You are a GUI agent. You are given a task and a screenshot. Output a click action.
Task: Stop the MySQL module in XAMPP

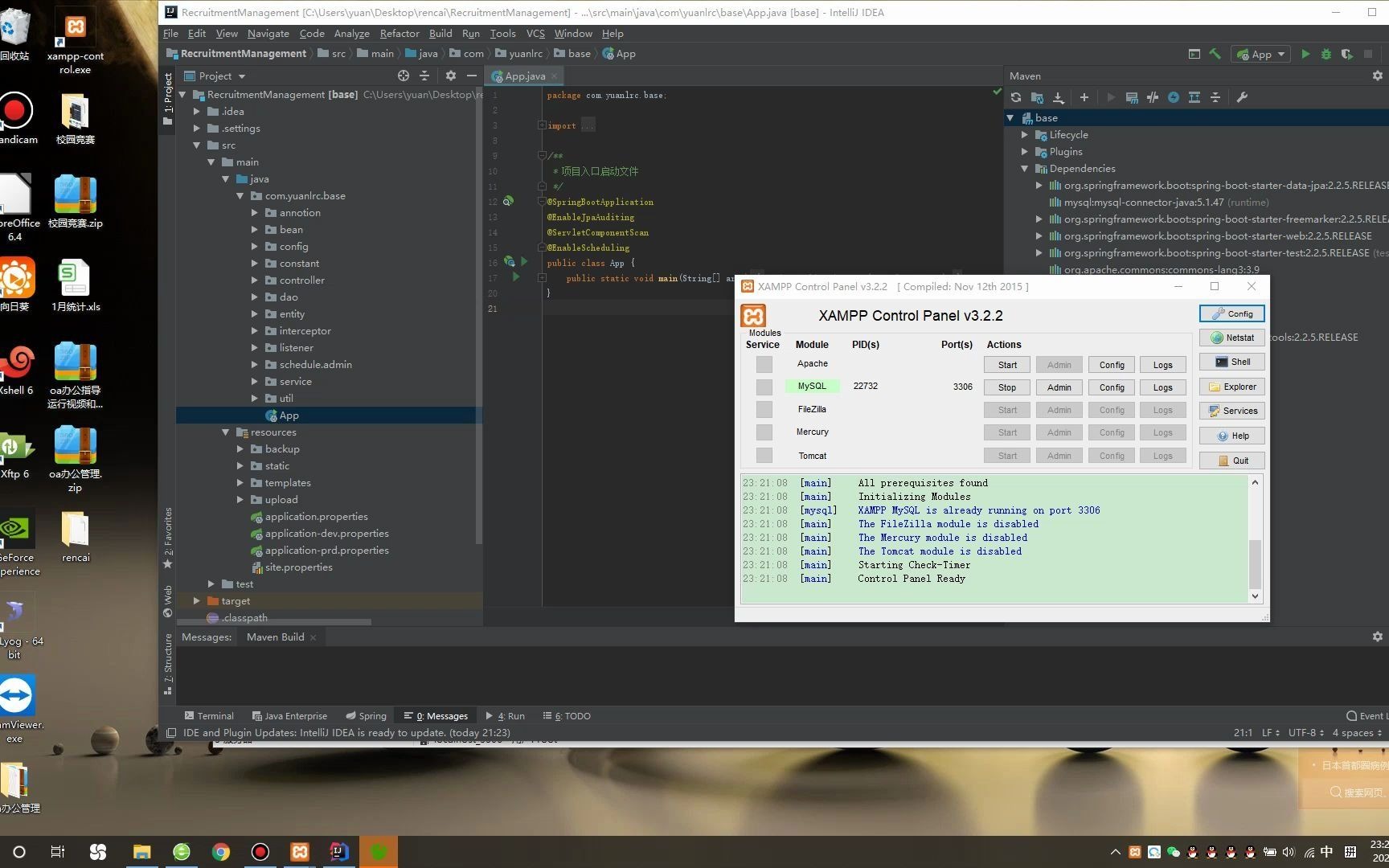point(1007,387)
